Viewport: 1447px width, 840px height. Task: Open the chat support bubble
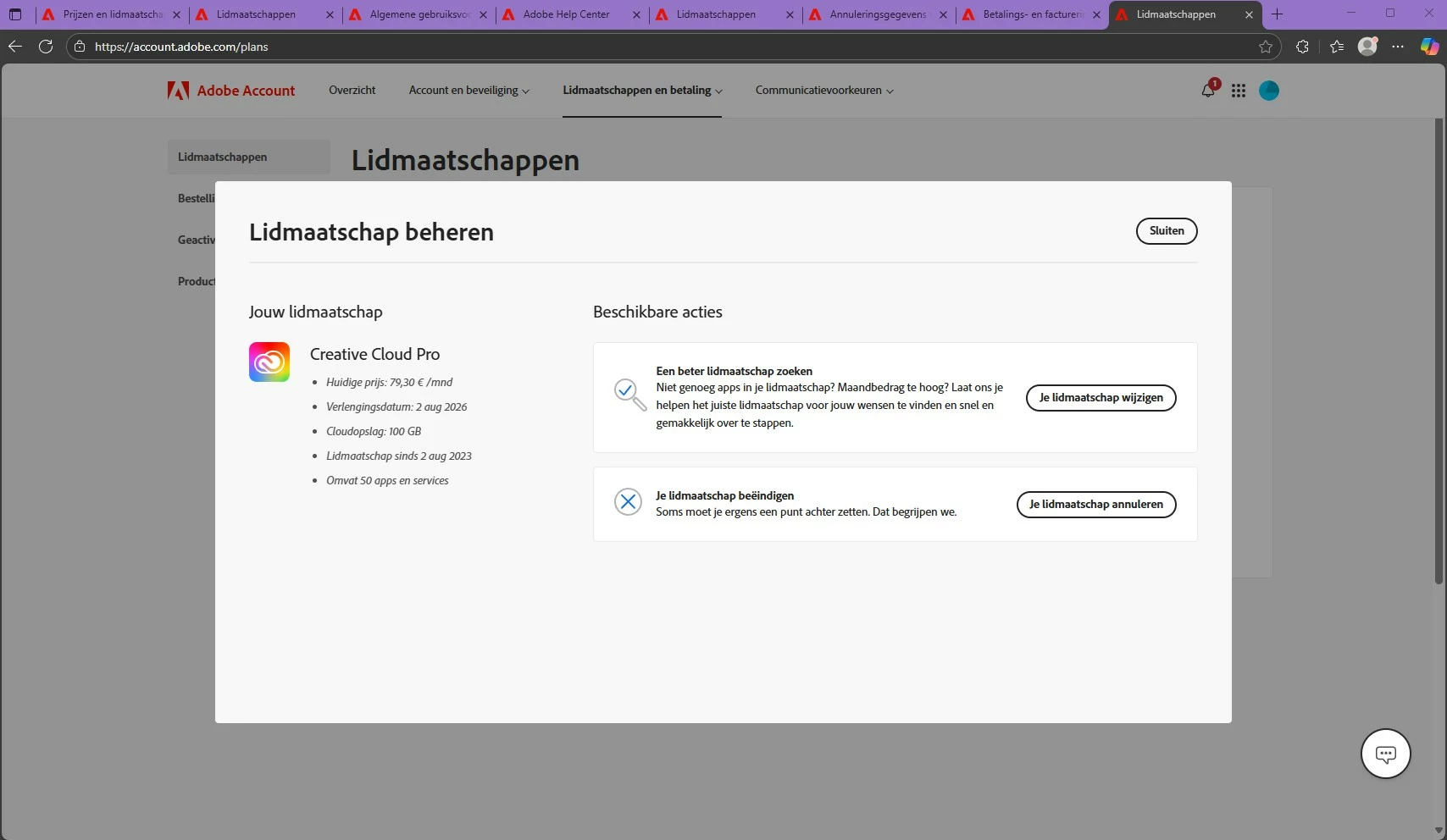point(1386,754)
